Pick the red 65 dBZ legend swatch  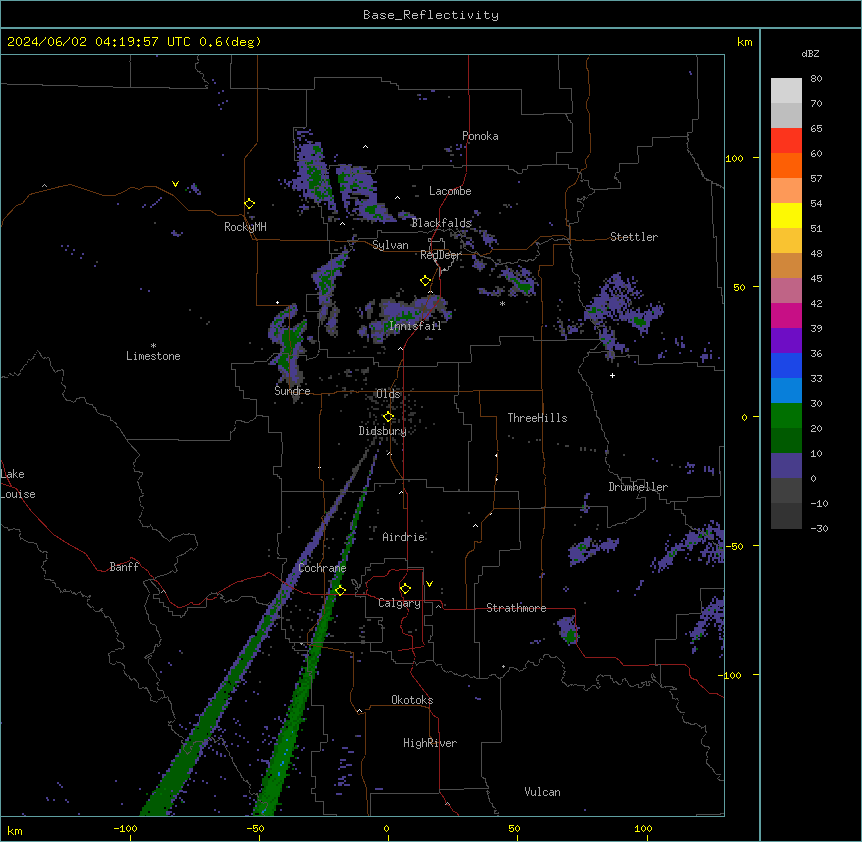(x=786, y=141)
